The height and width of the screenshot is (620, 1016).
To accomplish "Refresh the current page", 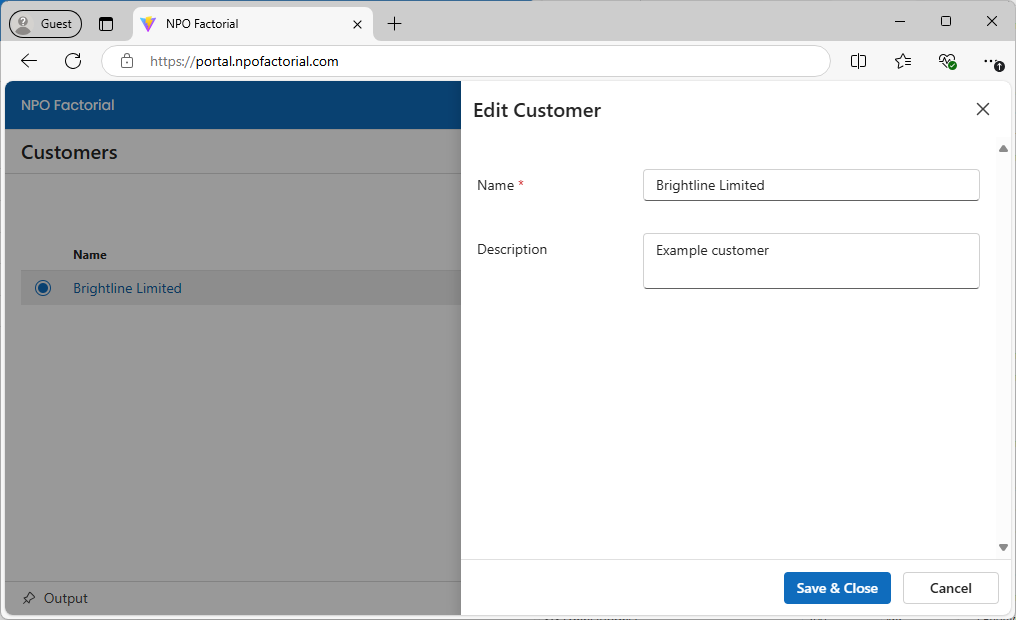I will coord(73,61).
